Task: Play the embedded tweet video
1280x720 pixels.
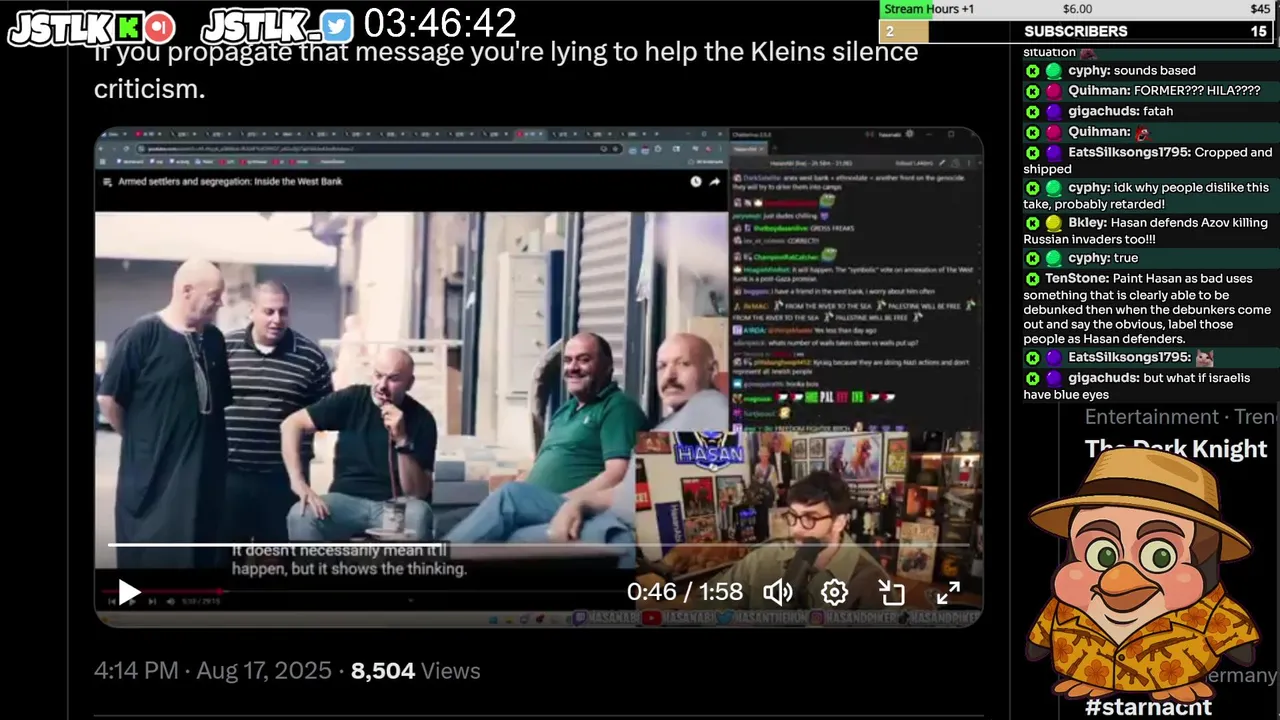Action: pyautogui.click(x=129, y=592)
